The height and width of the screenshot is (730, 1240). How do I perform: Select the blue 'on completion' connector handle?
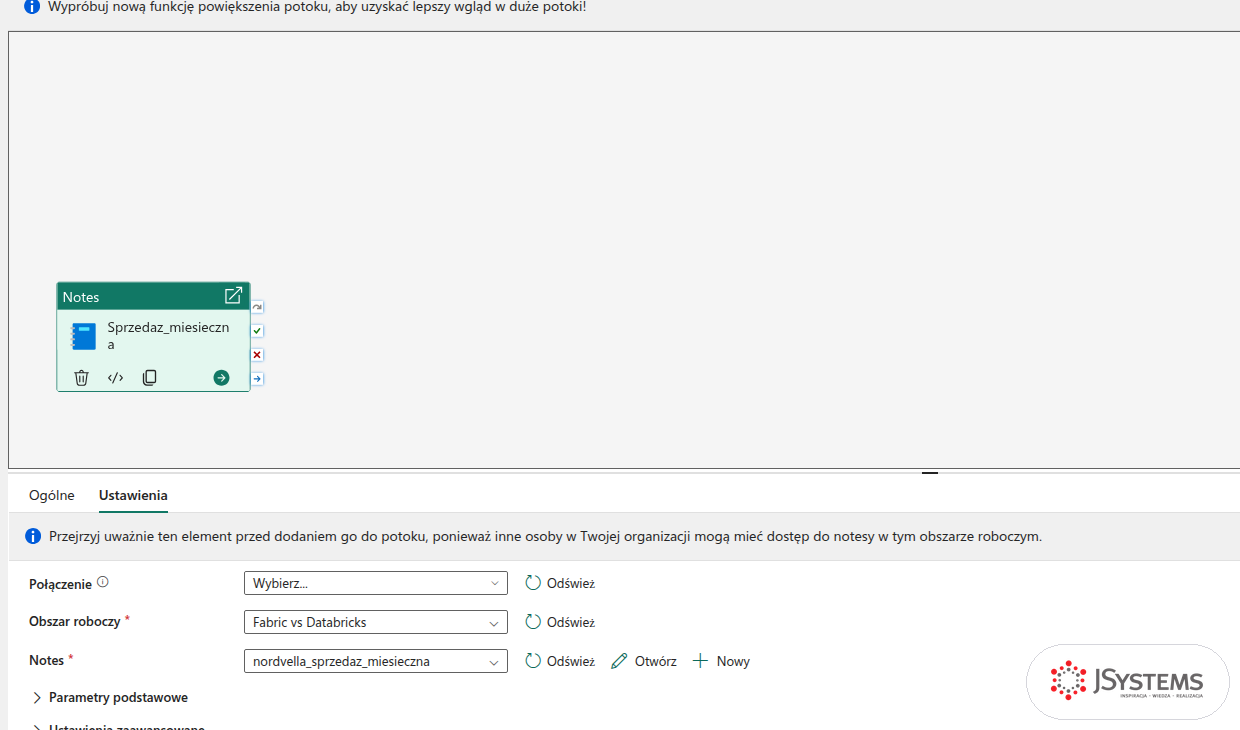pos(257,379)
